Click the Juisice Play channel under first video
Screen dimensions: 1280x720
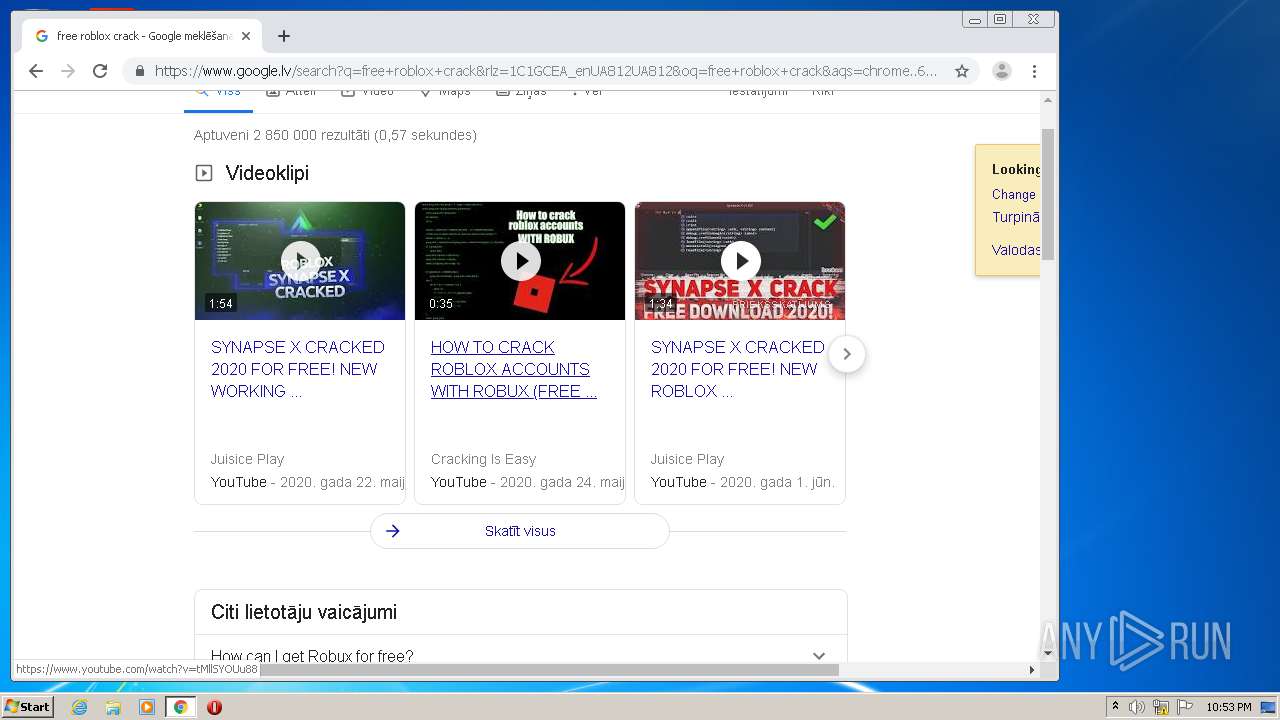(x=247, y=459)
